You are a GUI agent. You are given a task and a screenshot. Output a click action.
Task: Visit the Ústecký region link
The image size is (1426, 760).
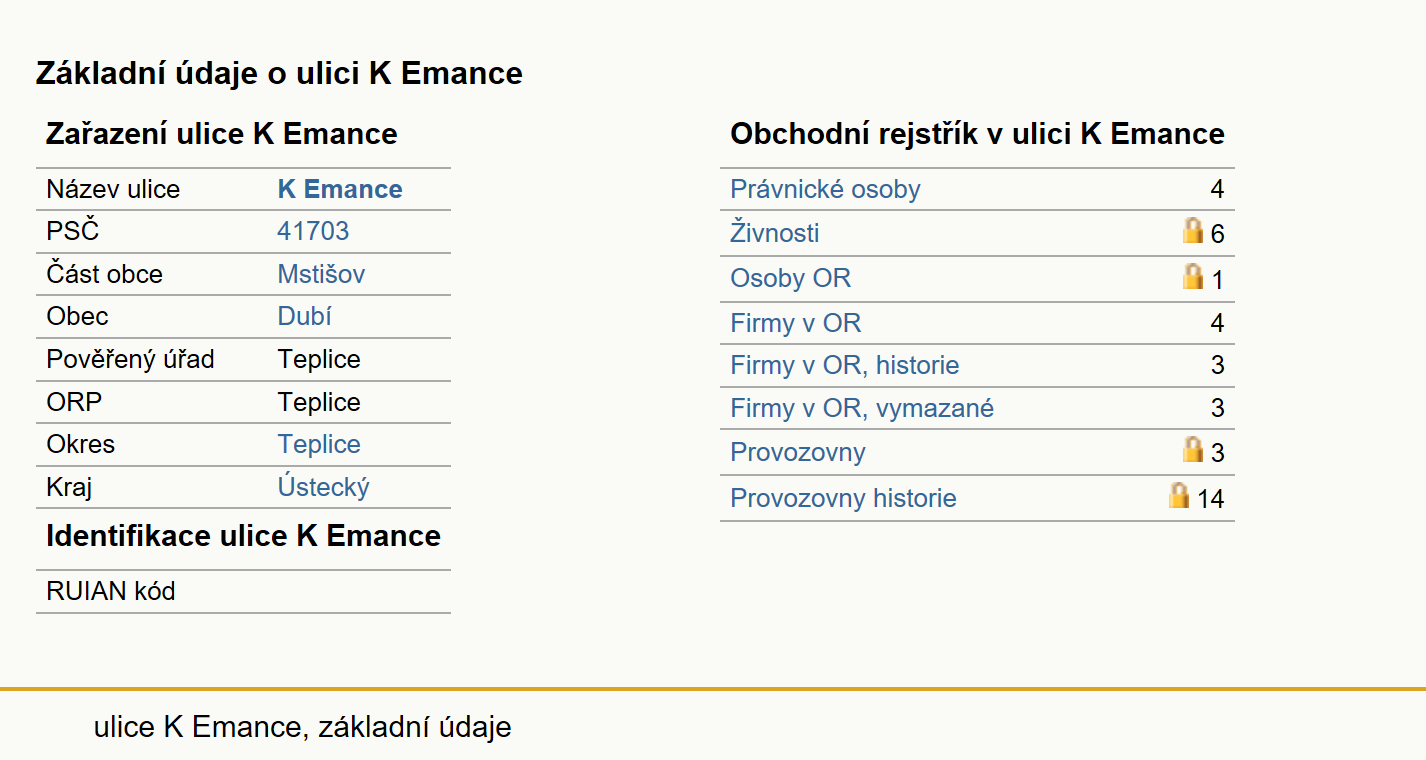(323, 487)
